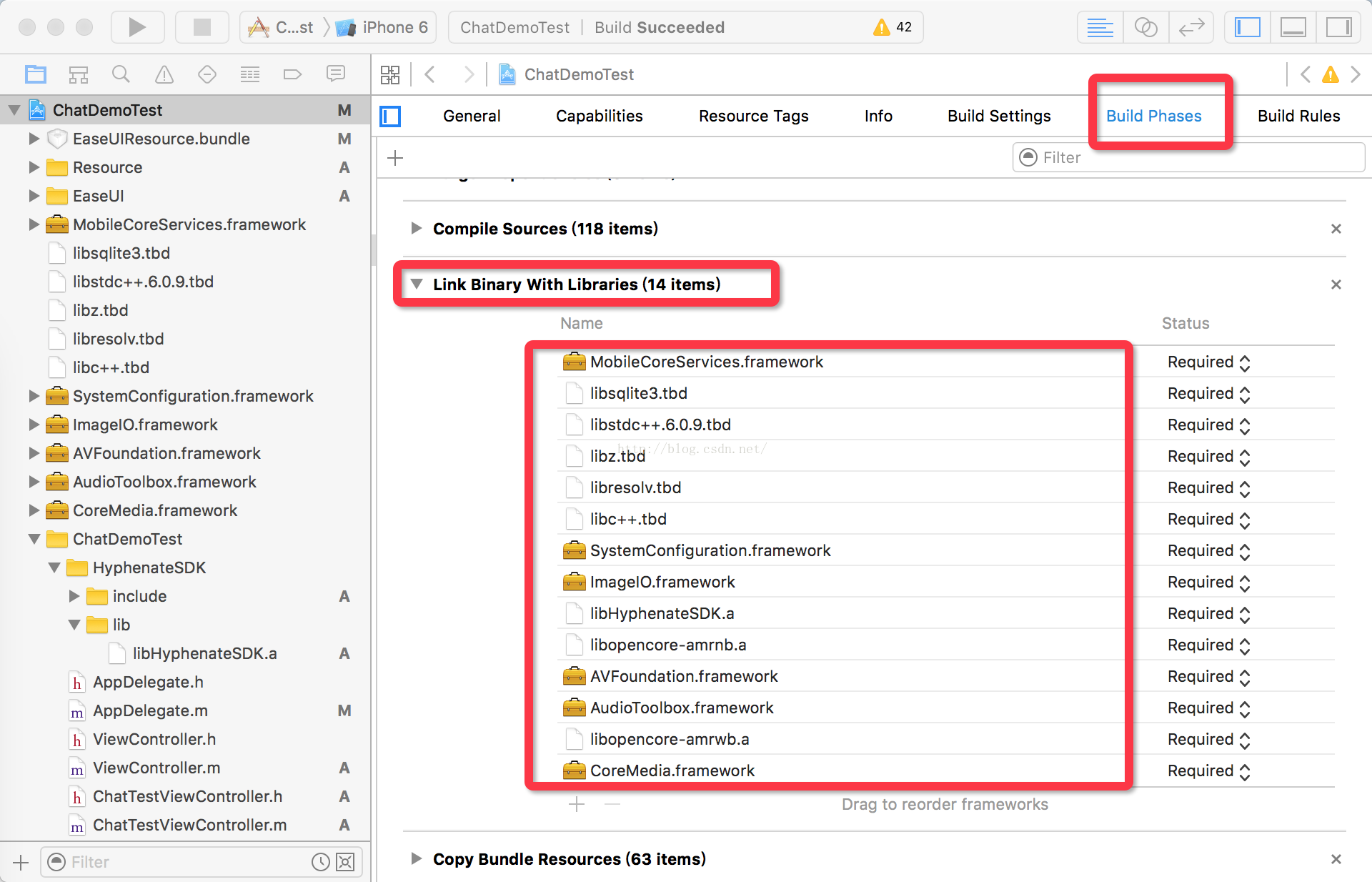Open the Find navigator search icon
The height and width of the screenshot is (882, 1372).
click(x=121, y=74)
